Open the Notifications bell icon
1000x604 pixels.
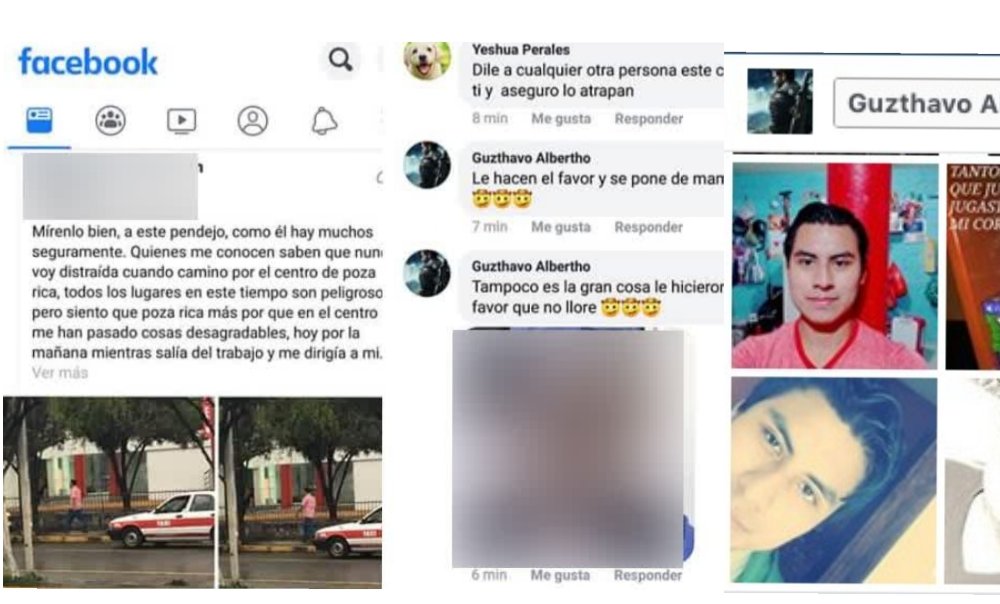coord(324,121)
